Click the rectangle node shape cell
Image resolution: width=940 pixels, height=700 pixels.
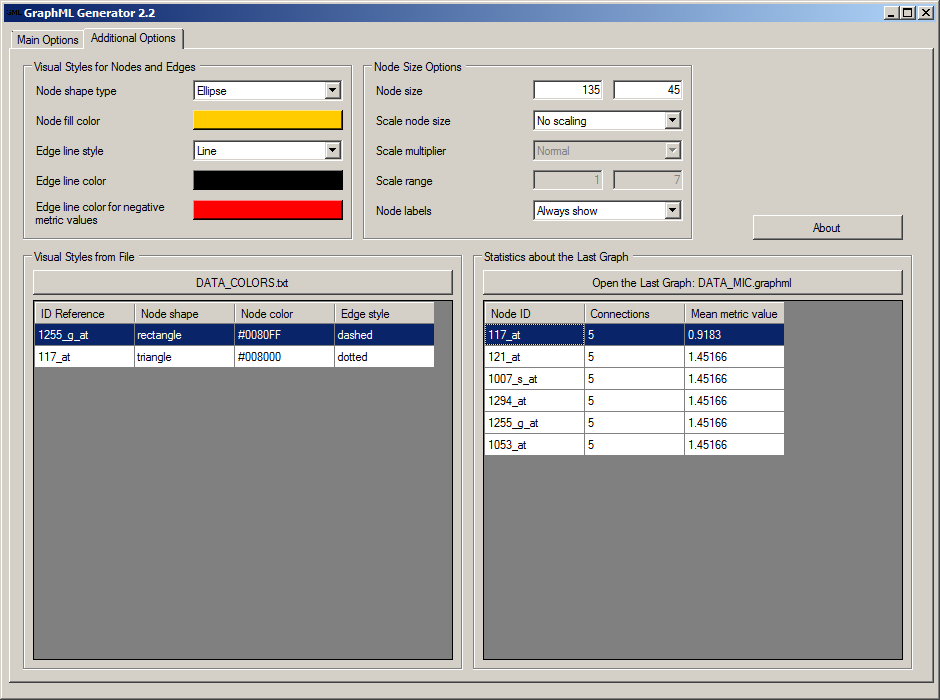[185, 334]
